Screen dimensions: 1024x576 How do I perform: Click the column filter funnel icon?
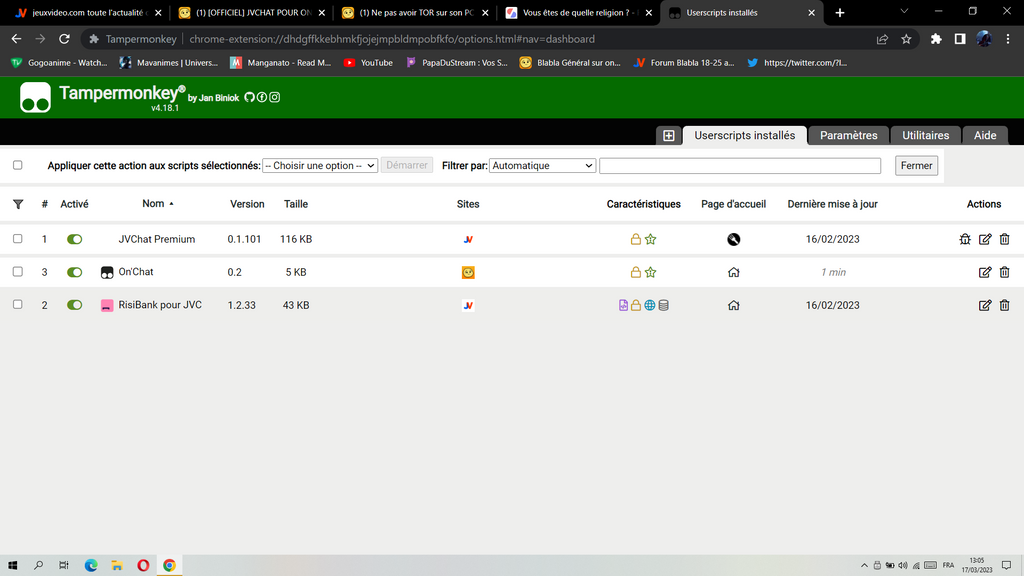click(18, 204)
